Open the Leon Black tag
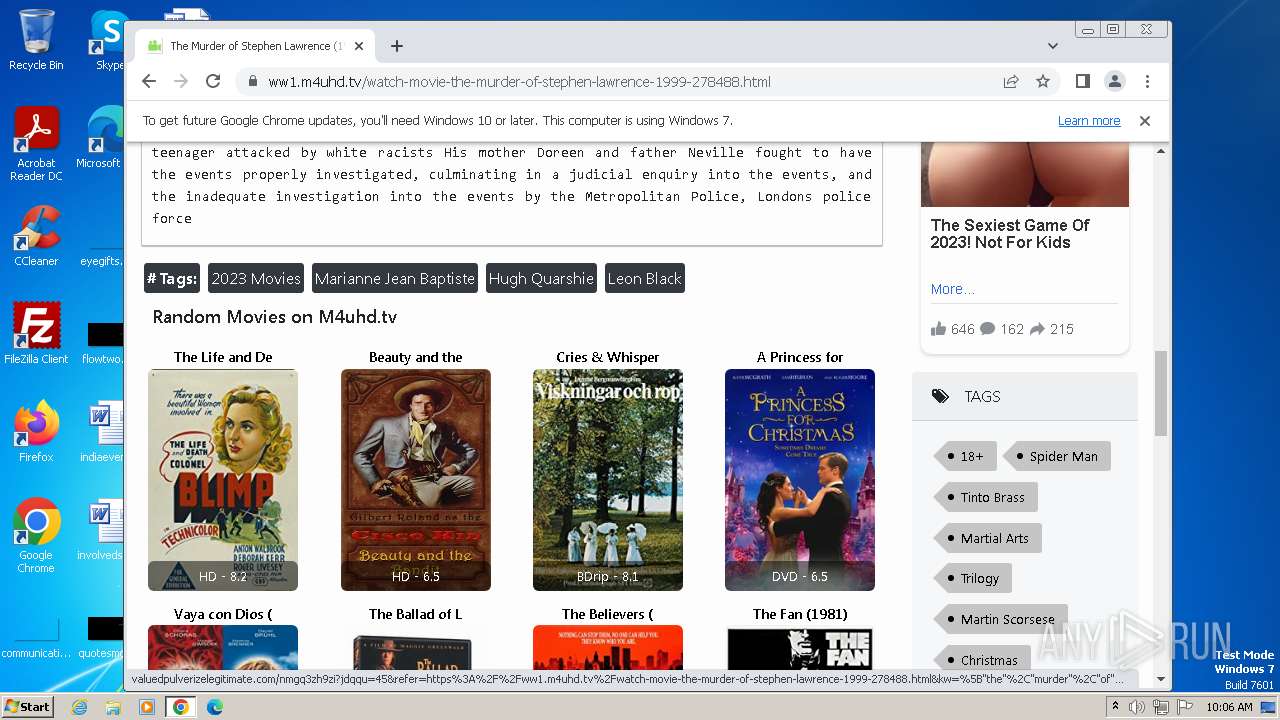 click(644, 279)
